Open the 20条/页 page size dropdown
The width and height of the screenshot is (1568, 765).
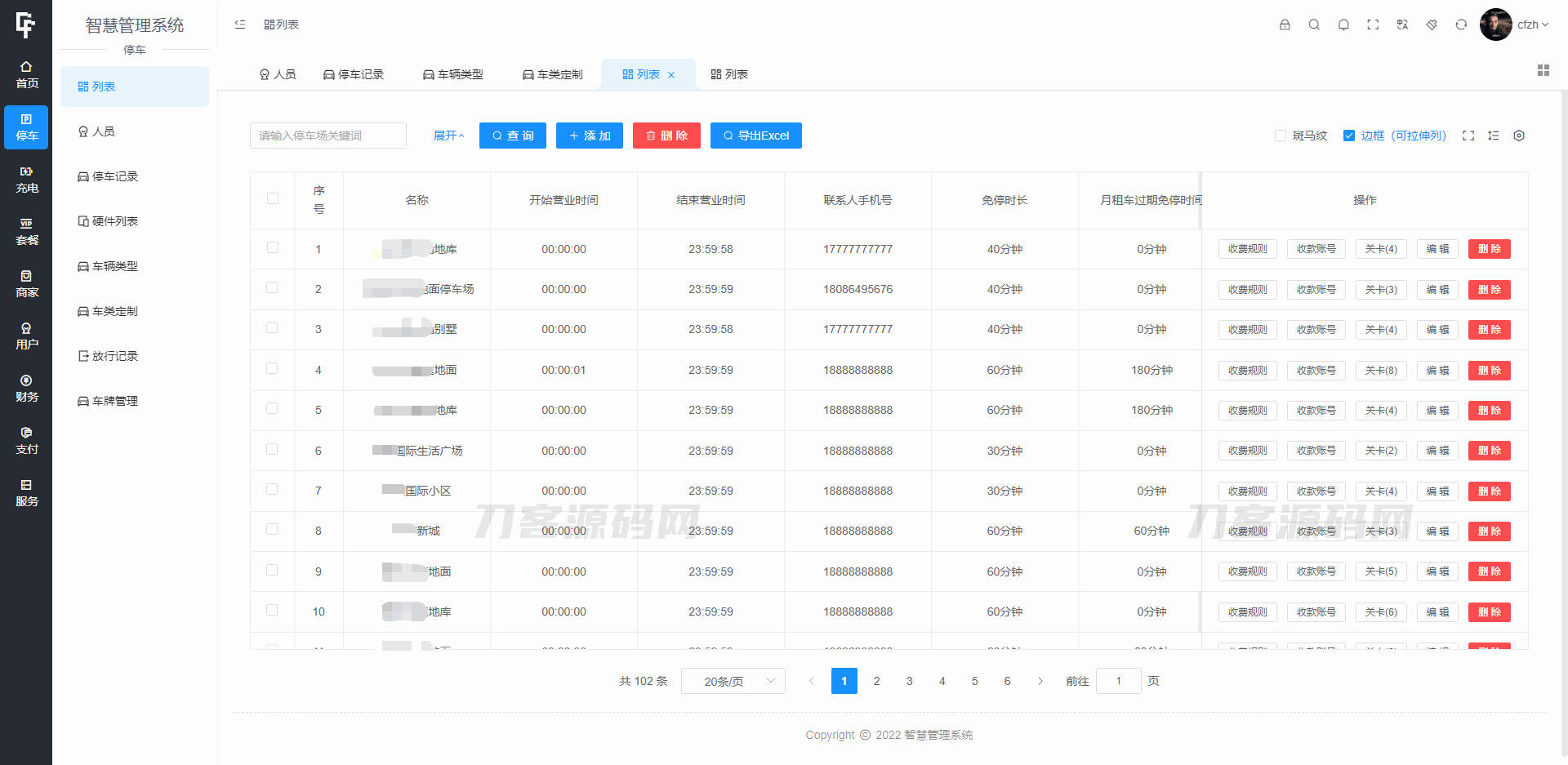coord(733,681)
